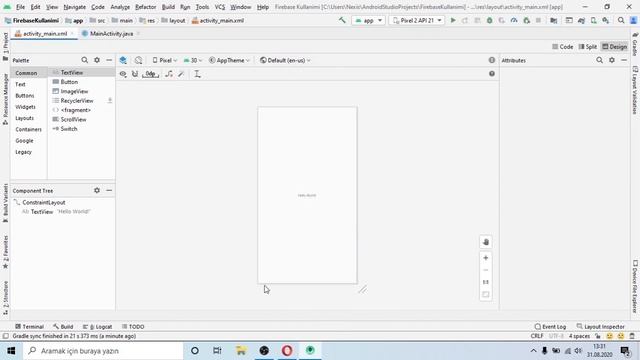The width and height of the screenshot is (640, 360).
Task: Open the File menu
Action: point(20,7)
